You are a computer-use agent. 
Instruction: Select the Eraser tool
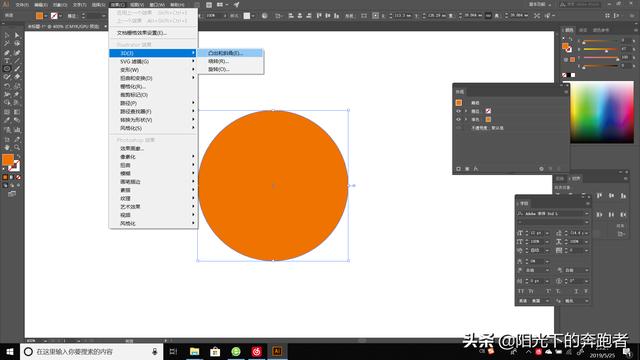click(17, 77)
